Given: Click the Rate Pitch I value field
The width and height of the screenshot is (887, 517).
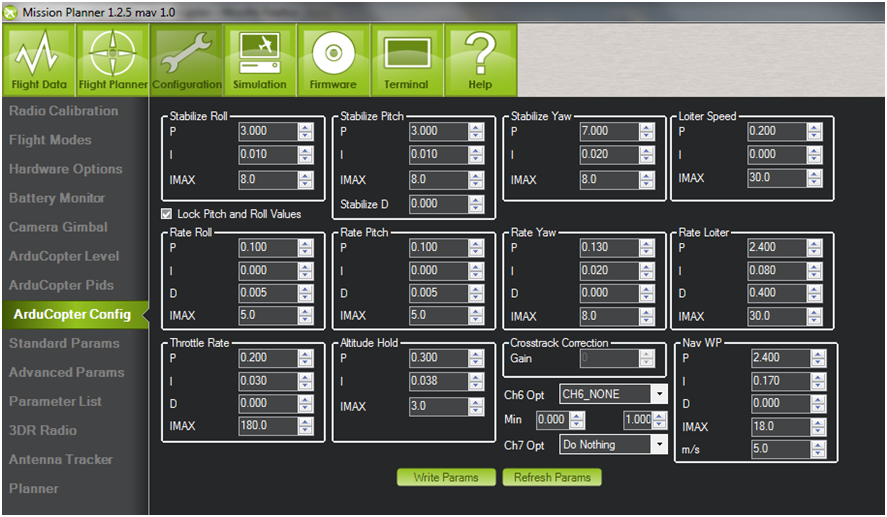Looking at the screenshot, I should point(439,270).
